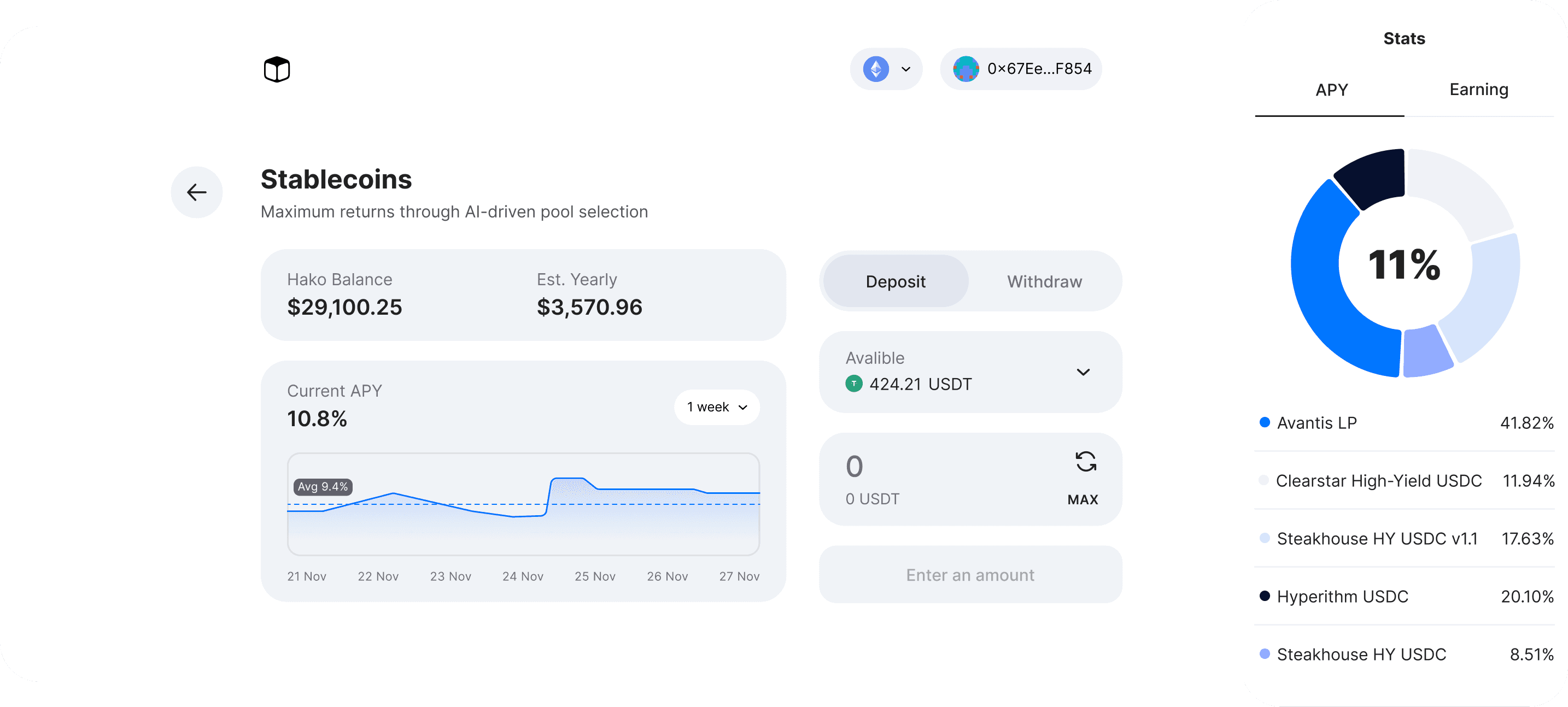
Task: Click the Hyperithm USDC dark legend dot
Action: tap(1264, 596)
